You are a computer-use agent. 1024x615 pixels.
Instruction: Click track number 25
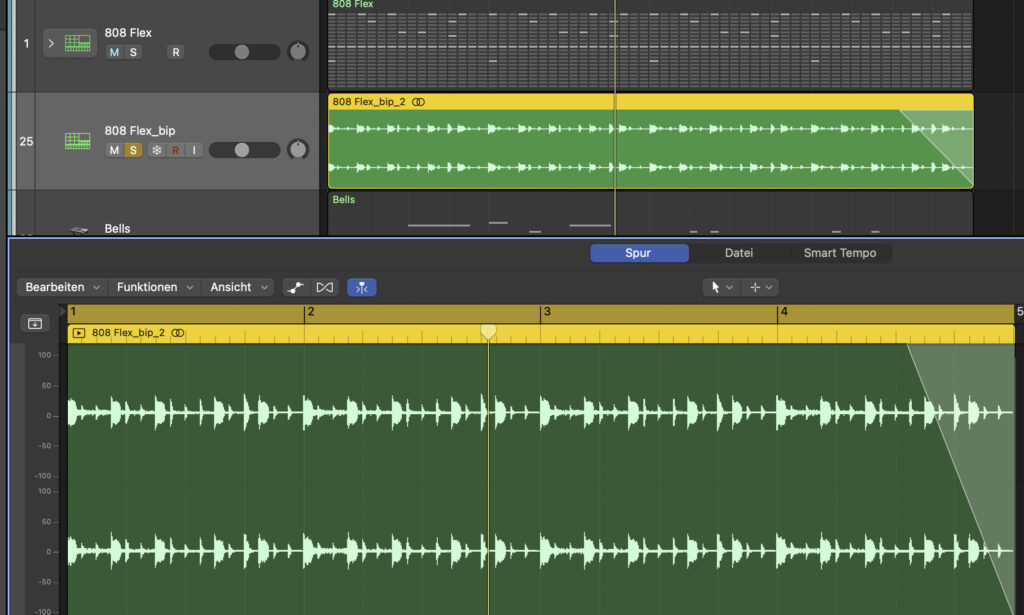(26, 141)
